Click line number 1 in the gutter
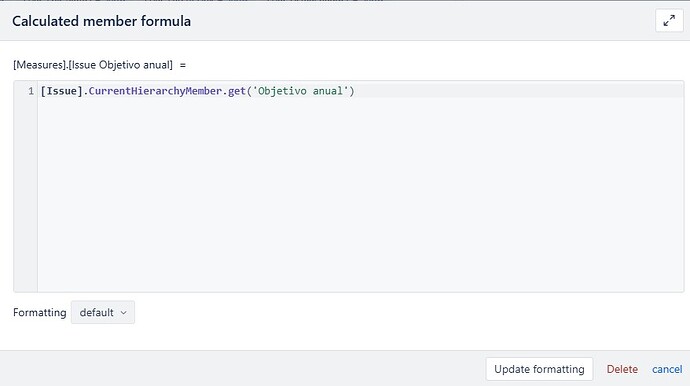Screen dimensions: 690x386 (x=31, y=91)
